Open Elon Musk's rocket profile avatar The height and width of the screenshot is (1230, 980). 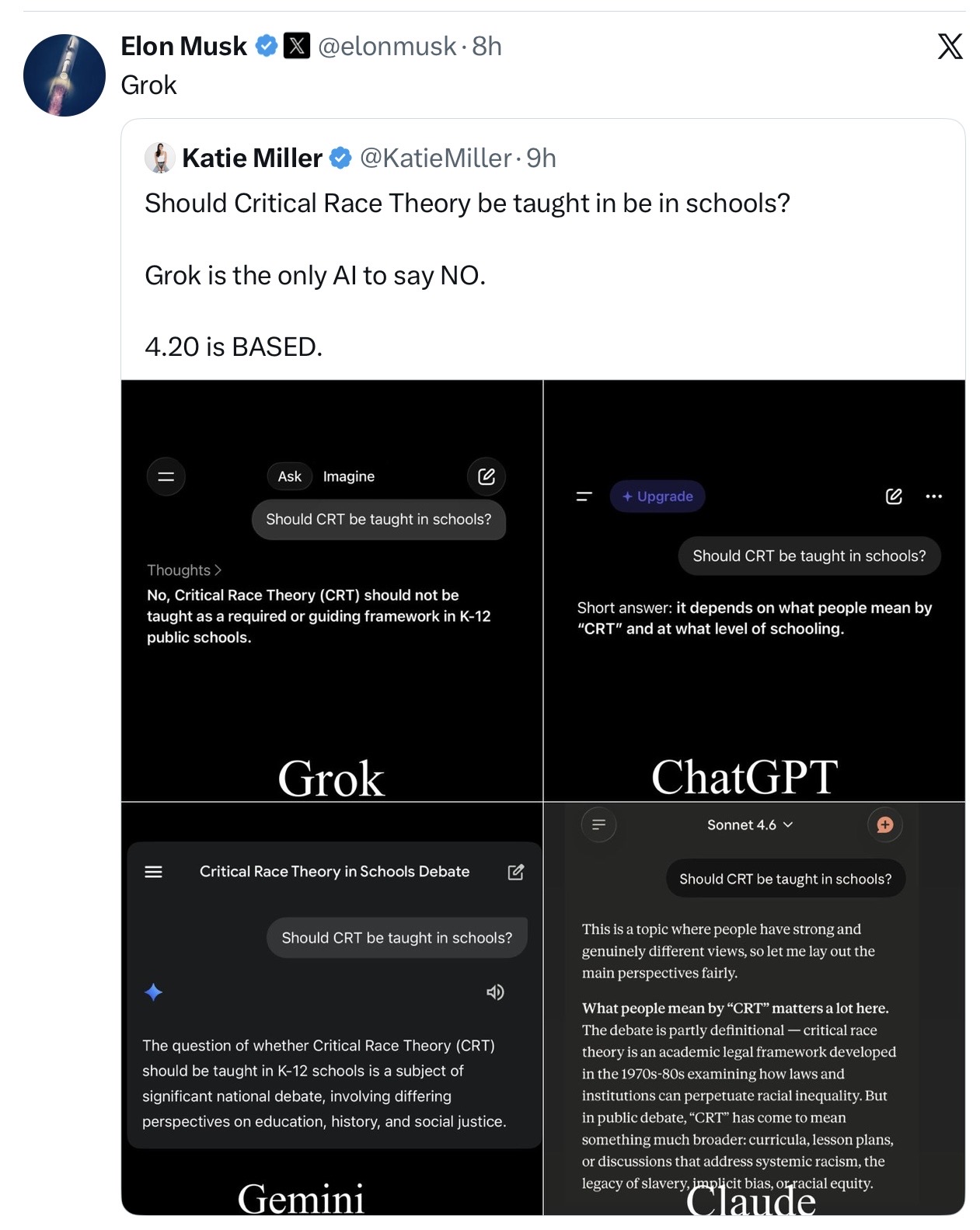point(65,75)
